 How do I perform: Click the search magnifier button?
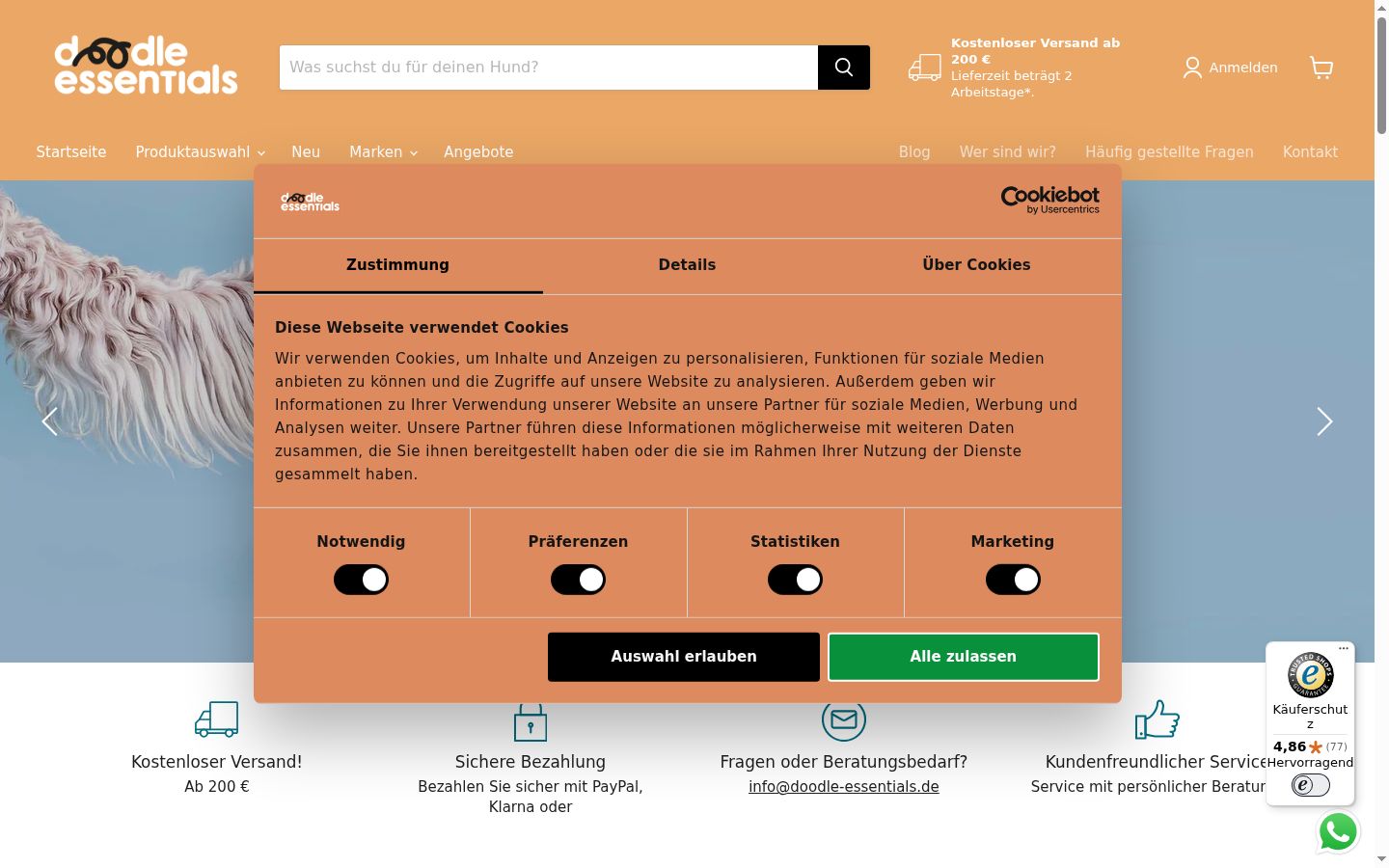[x=844, y=68]
